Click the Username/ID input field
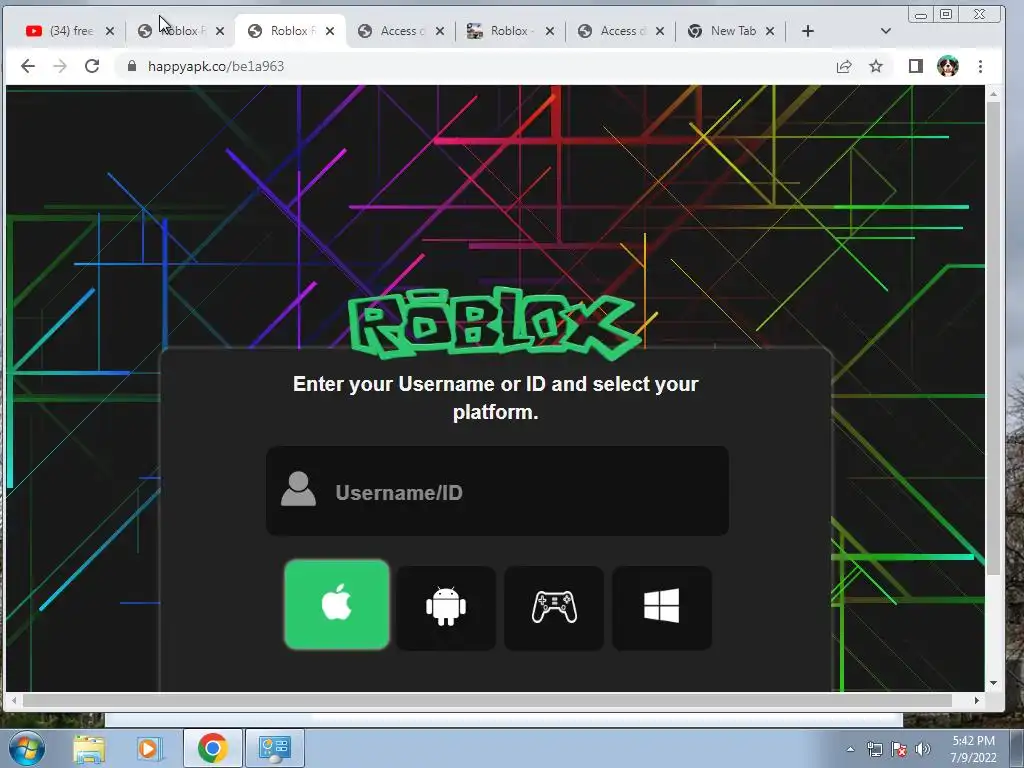 (498, 491)
